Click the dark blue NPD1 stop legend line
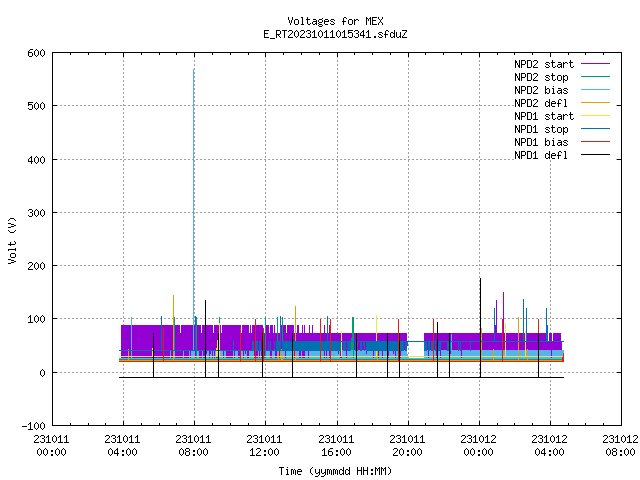Viewport: 640px width, 480px height. pyautogui.click(x=595, y=129)
